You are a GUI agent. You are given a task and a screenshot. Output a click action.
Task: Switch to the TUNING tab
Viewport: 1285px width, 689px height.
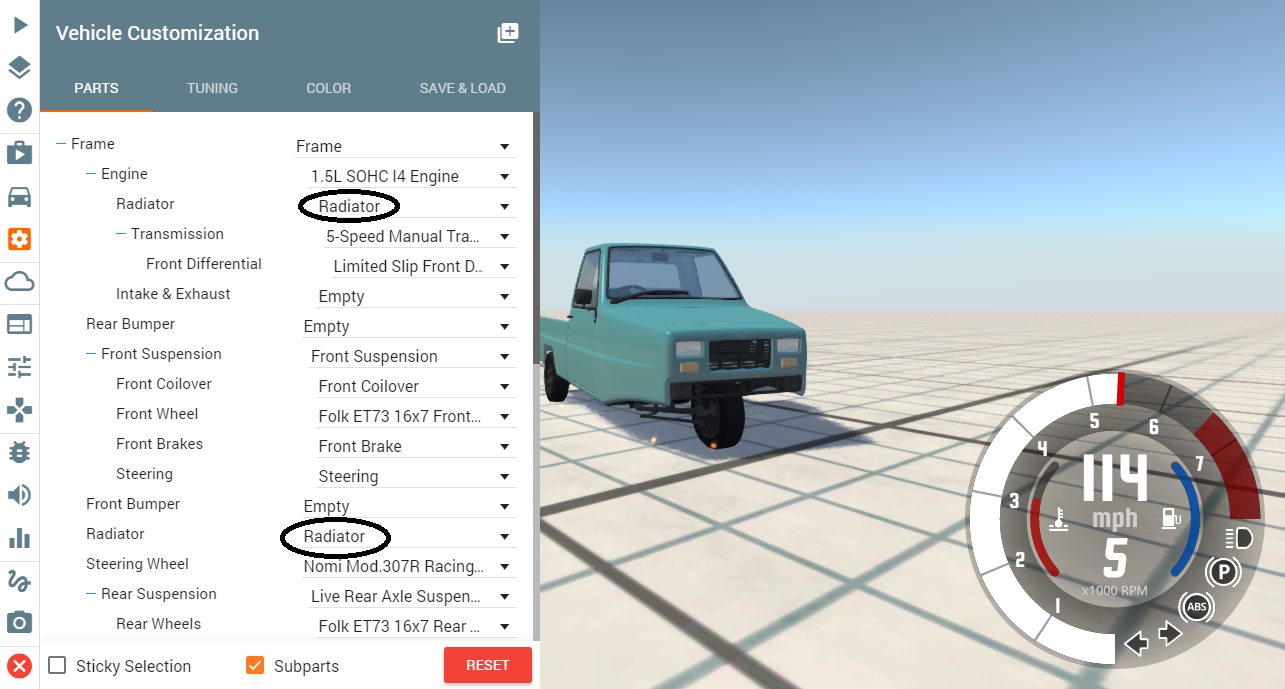[212, 88]
